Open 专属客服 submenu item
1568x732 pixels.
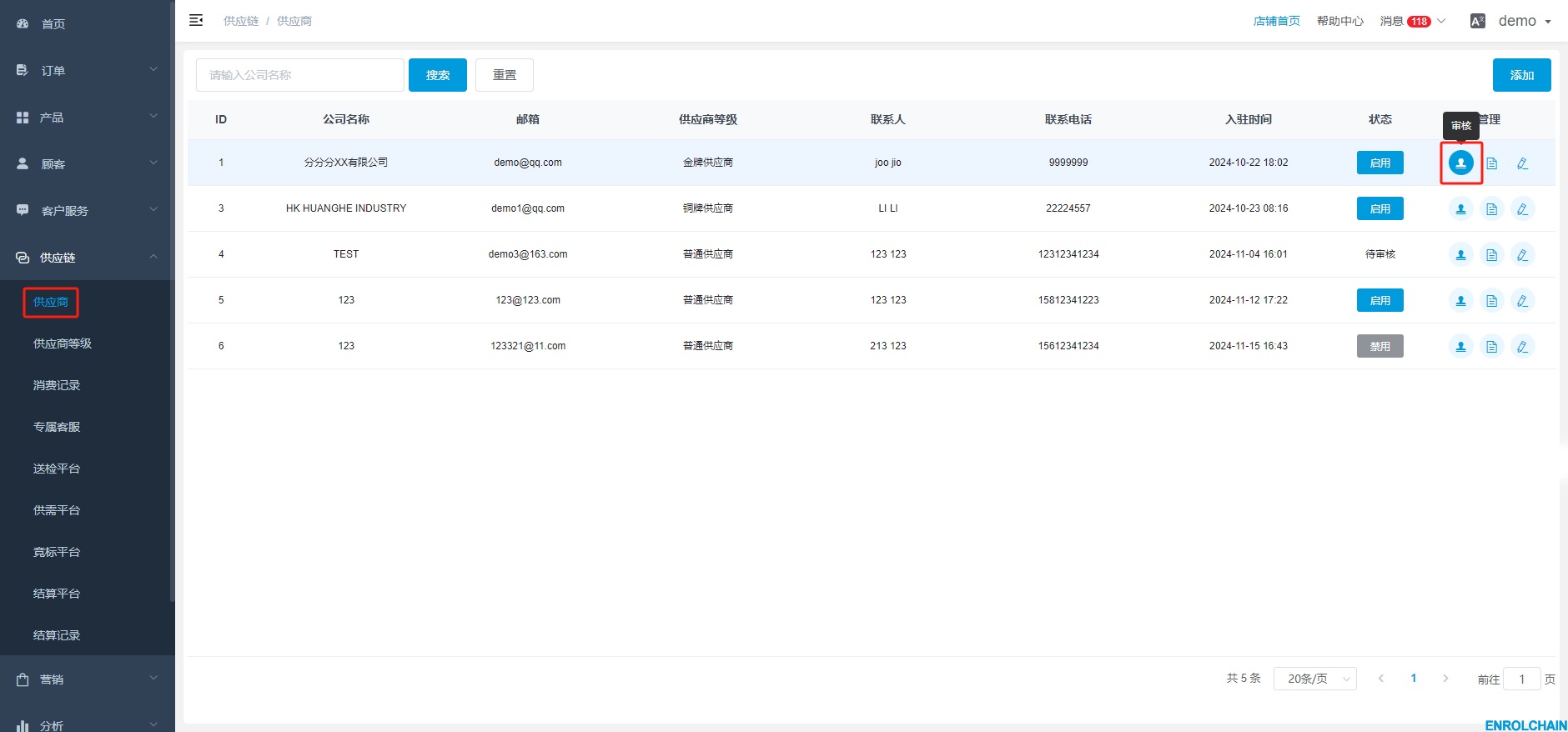57,427
